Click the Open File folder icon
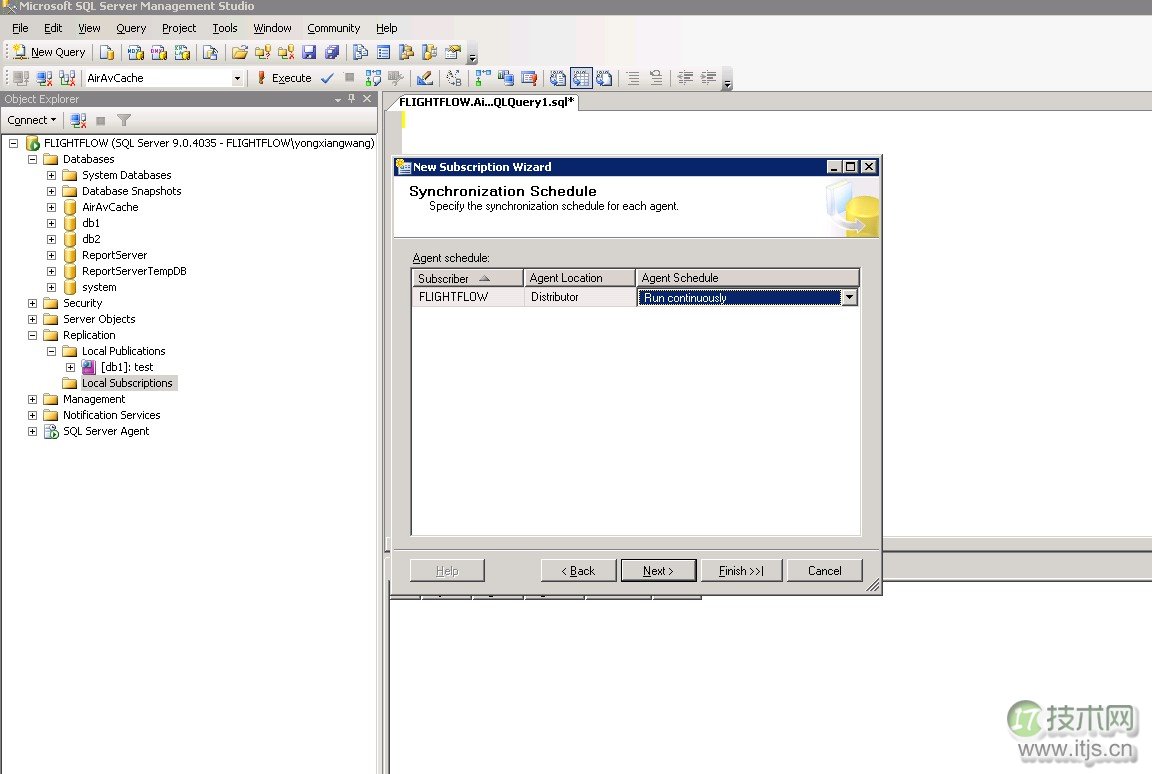Viewport: 1152px width, 774px height. (x=240, y=52)
